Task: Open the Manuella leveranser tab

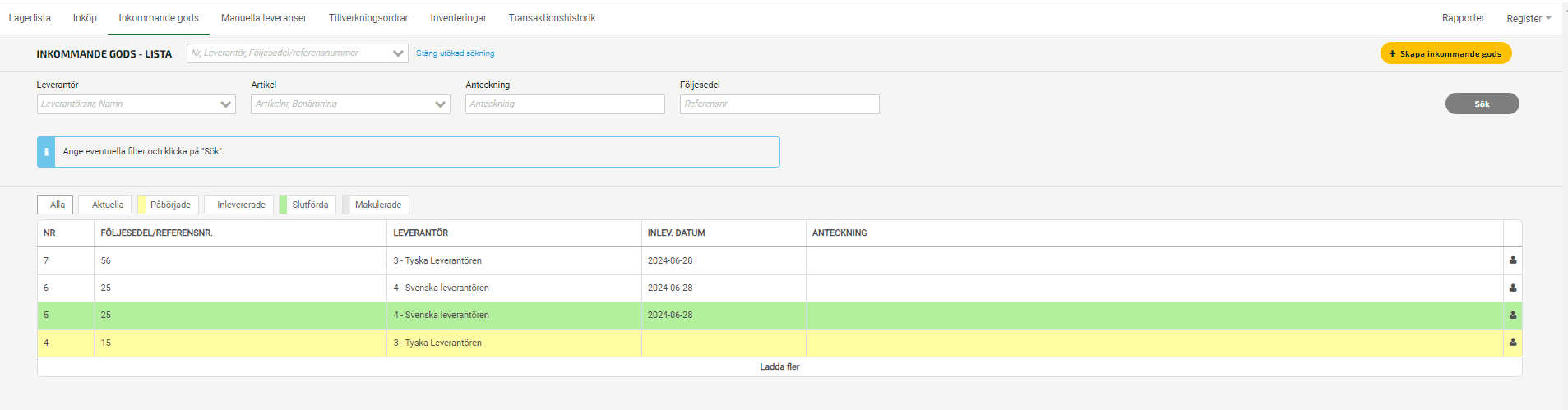Action: point(264,18)
